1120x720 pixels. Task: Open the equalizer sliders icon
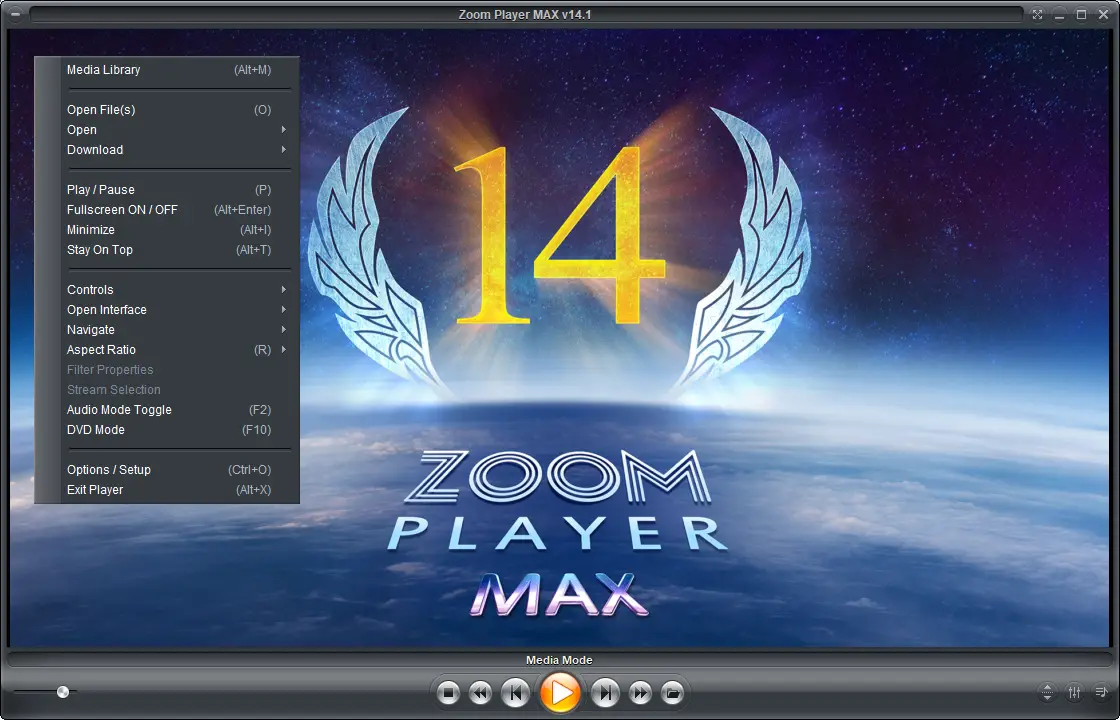click(x=1074, y=692)
